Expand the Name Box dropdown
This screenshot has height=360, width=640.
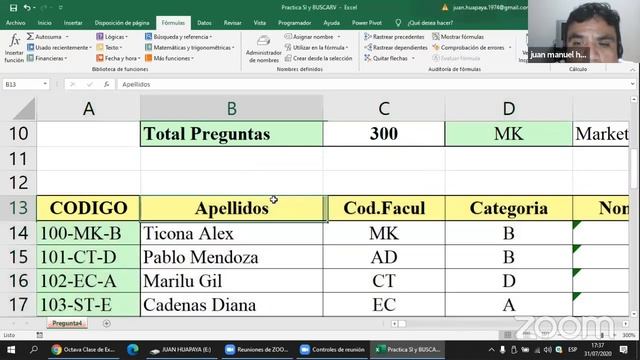[x=45, y=84]
